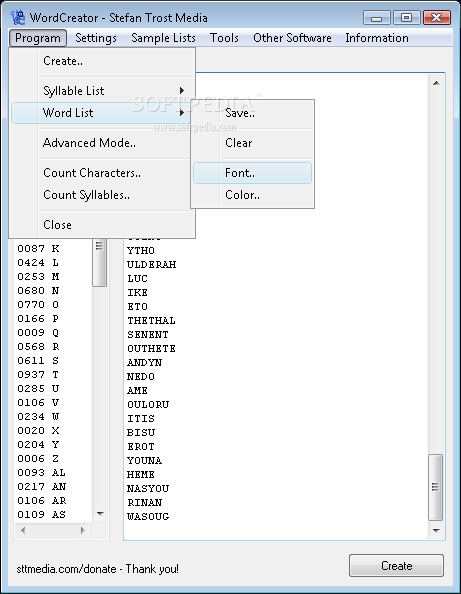This screenshot has width=461, height=594.
Task: Click syllable list vertical scrollbar thumb
Action: point(100,262)
